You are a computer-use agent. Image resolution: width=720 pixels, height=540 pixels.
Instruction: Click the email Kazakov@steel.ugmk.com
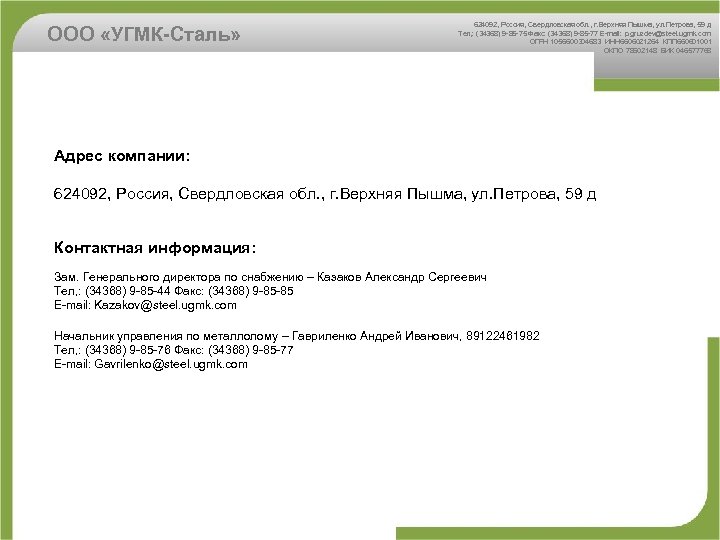point(165,305)
